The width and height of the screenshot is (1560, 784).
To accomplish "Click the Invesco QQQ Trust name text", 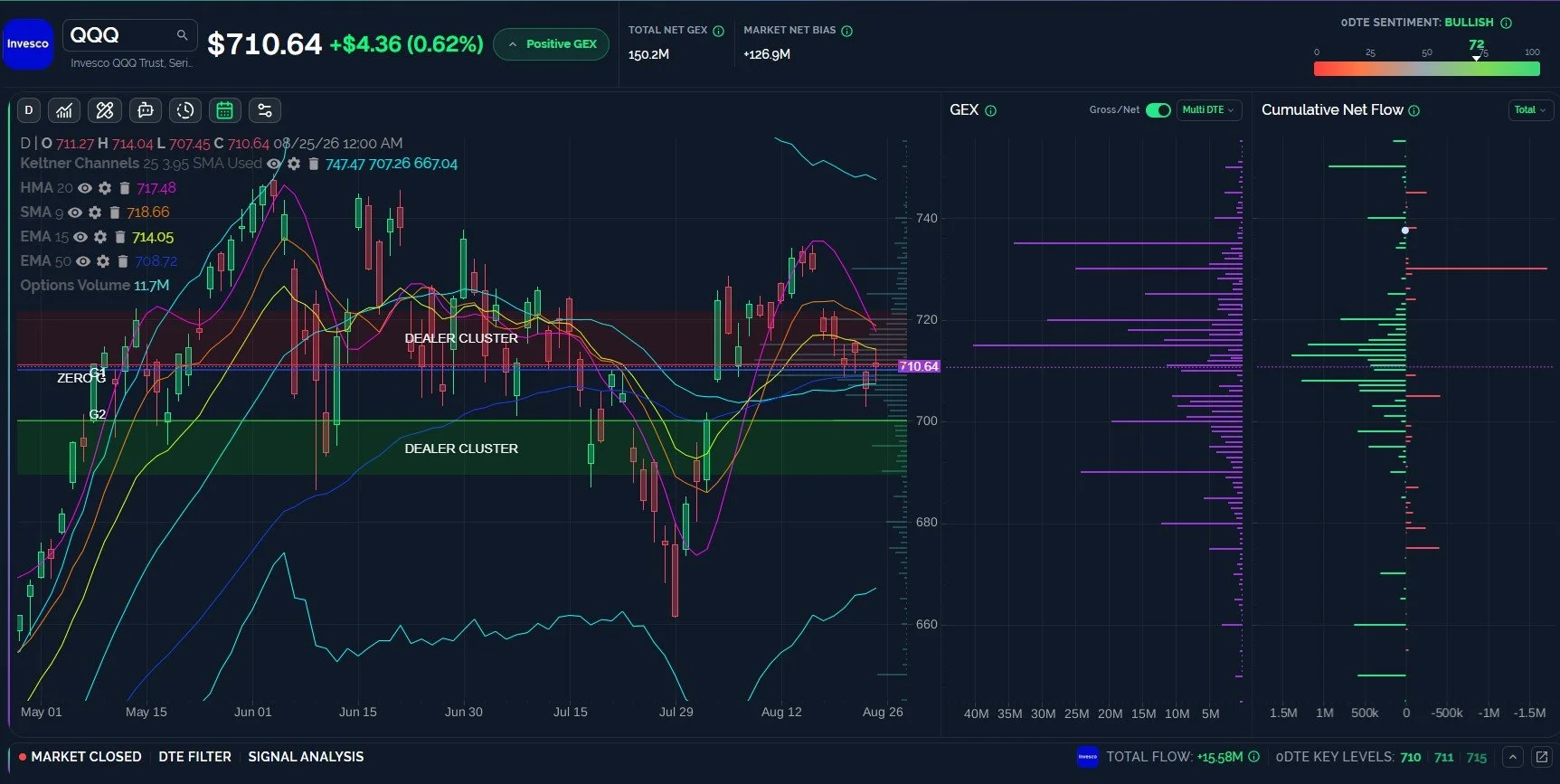I will click(x=131, y=63).
